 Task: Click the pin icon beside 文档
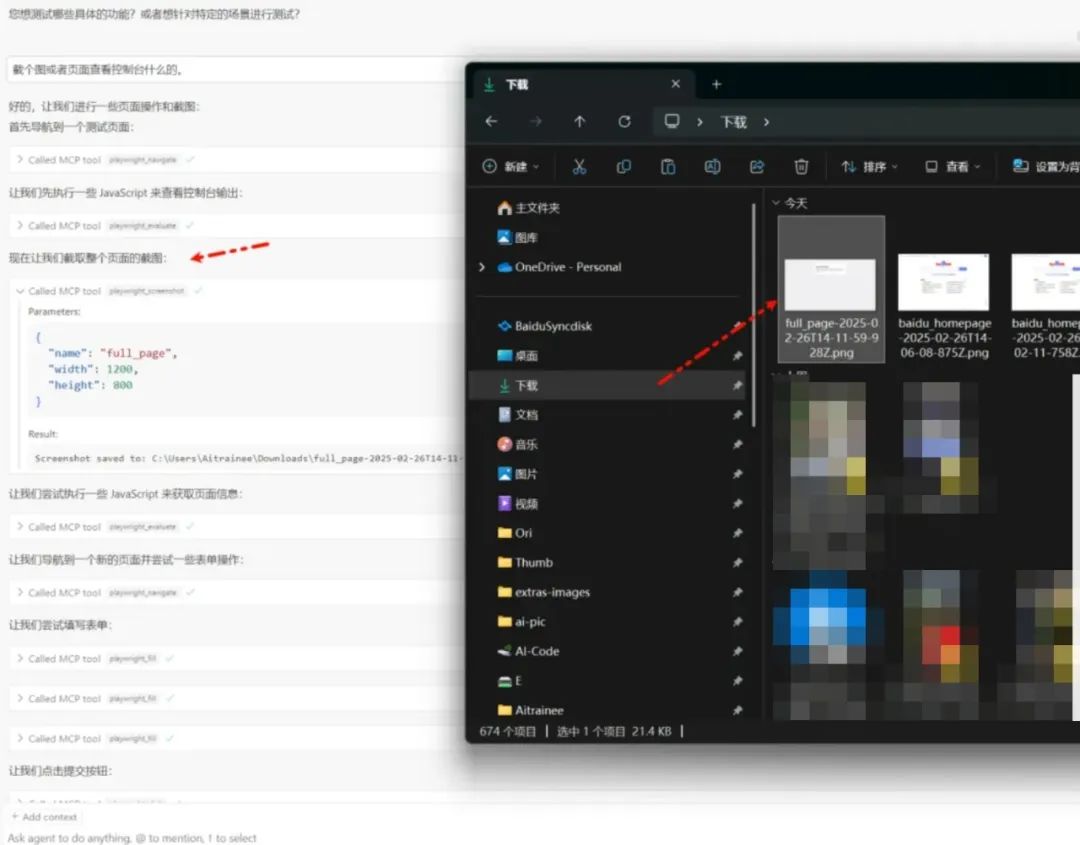(737, 415)
